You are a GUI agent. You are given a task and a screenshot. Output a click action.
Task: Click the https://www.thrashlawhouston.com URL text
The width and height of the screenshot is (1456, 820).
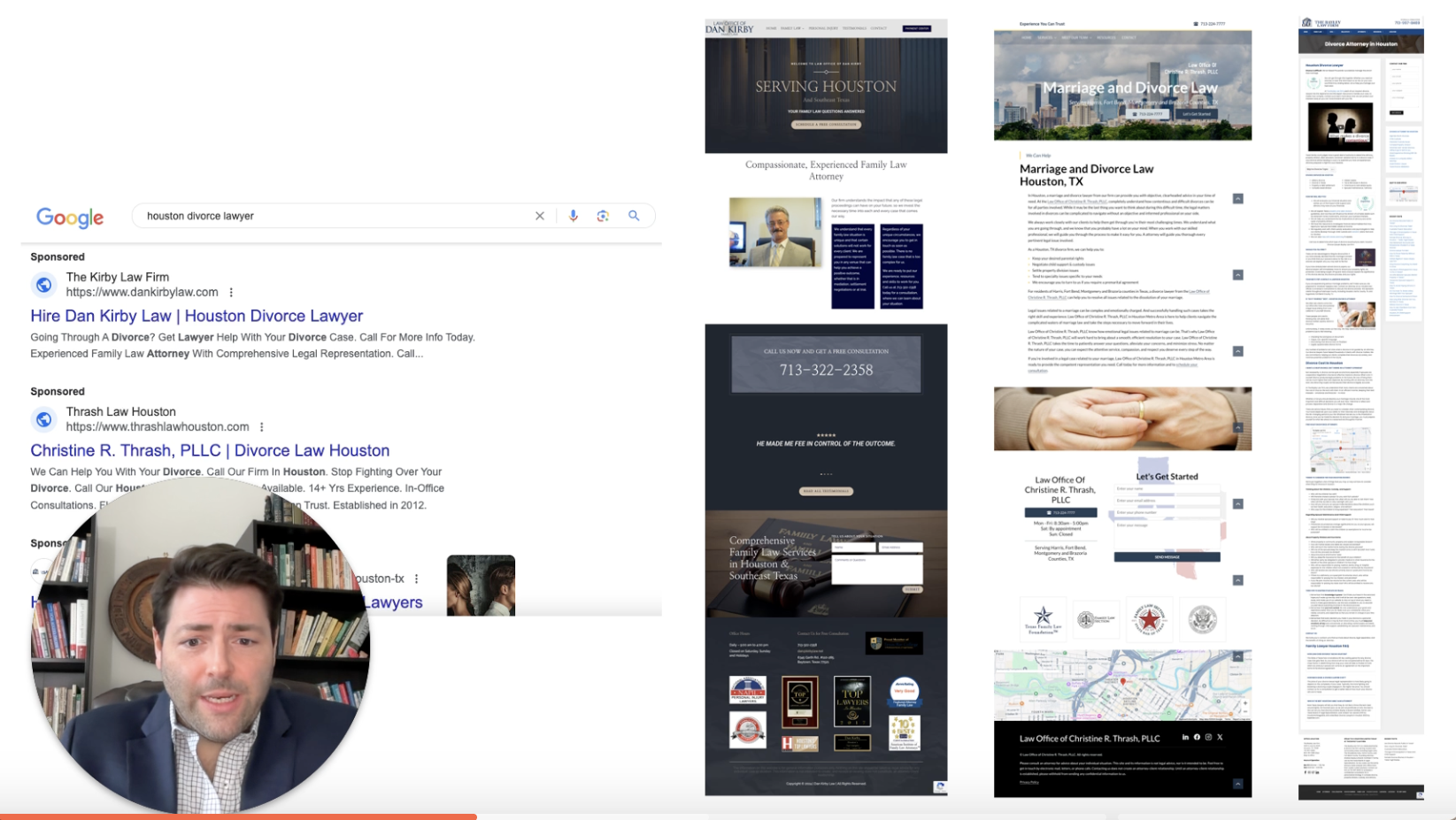[158, 426]
